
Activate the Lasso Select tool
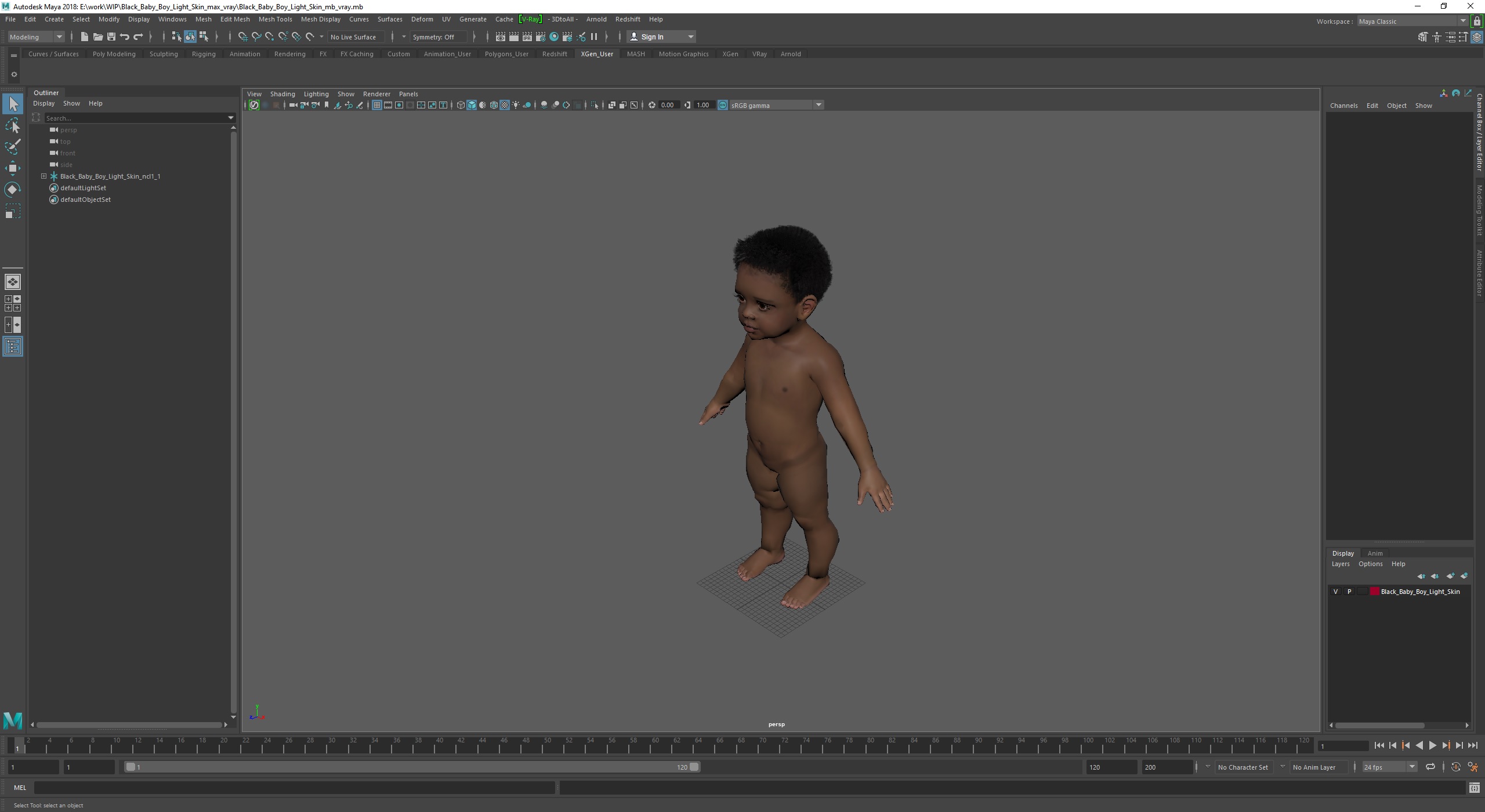[x=13, y=126]
